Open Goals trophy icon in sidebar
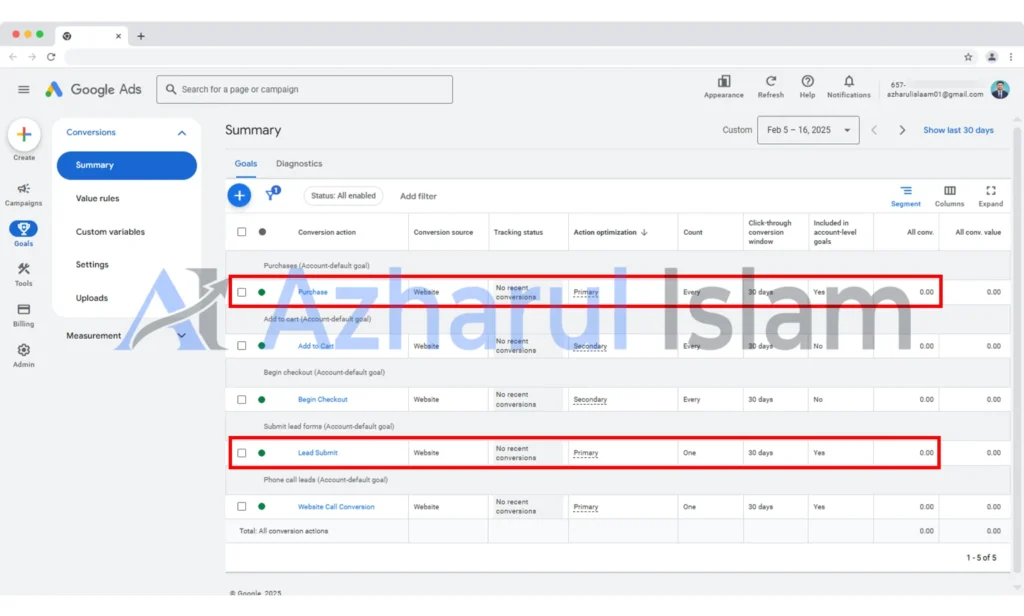This screenshot has height=616, width=1024. (24, 229)
